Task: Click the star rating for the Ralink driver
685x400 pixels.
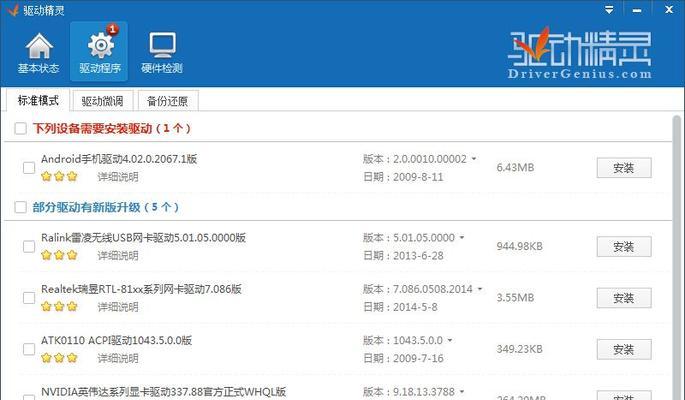Action: point(59,255)
